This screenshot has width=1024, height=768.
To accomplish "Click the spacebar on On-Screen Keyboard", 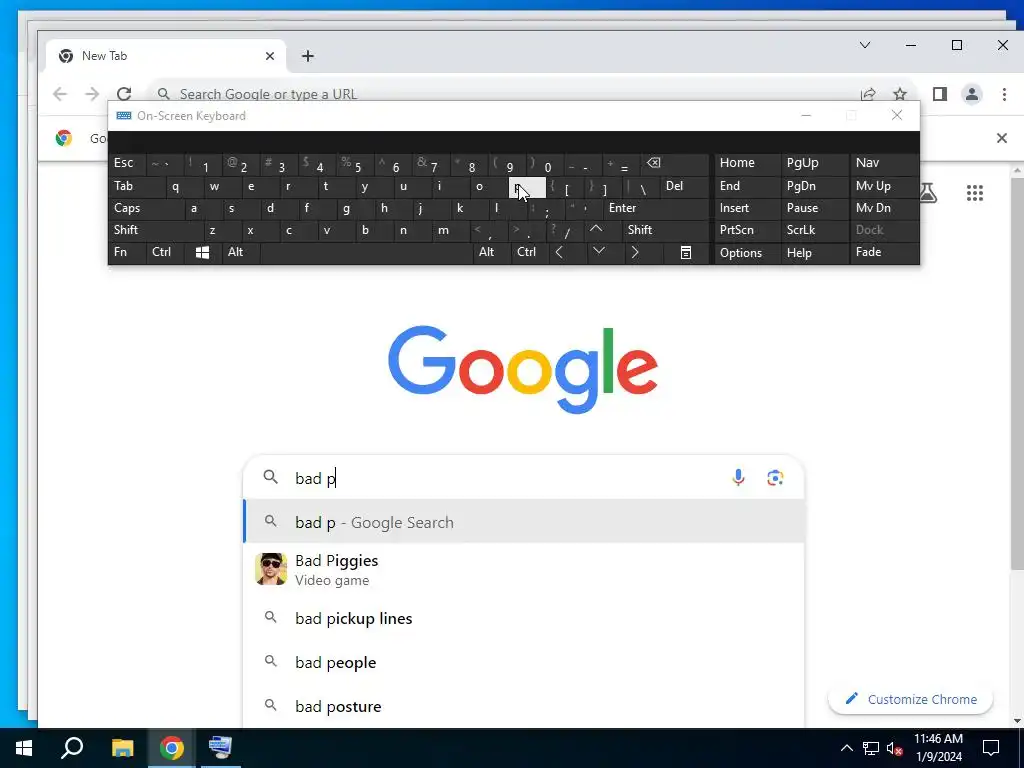I will [x=366, y=252].
